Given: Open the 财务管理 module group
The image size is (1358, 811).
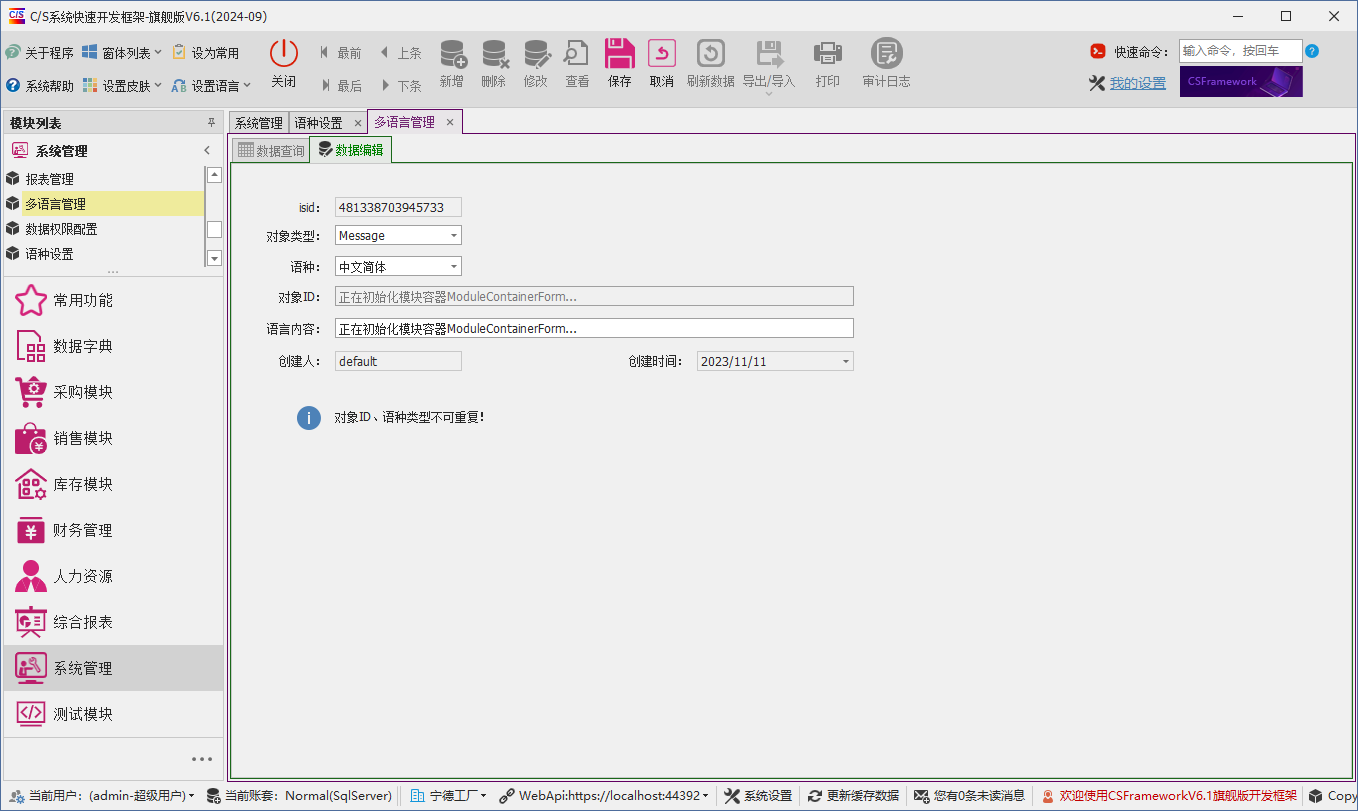Looking at the screenshot, I should coord(113,530).
